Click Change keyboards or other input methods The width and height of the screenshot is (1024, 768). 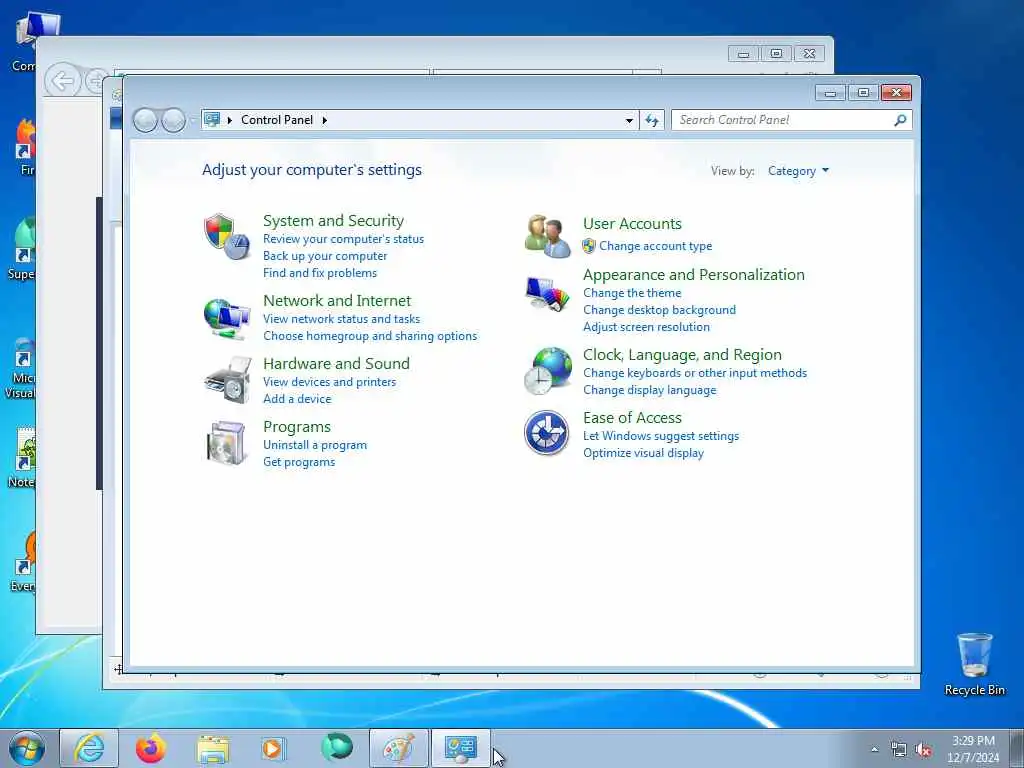pyautogui.click(x=694, y=373)
